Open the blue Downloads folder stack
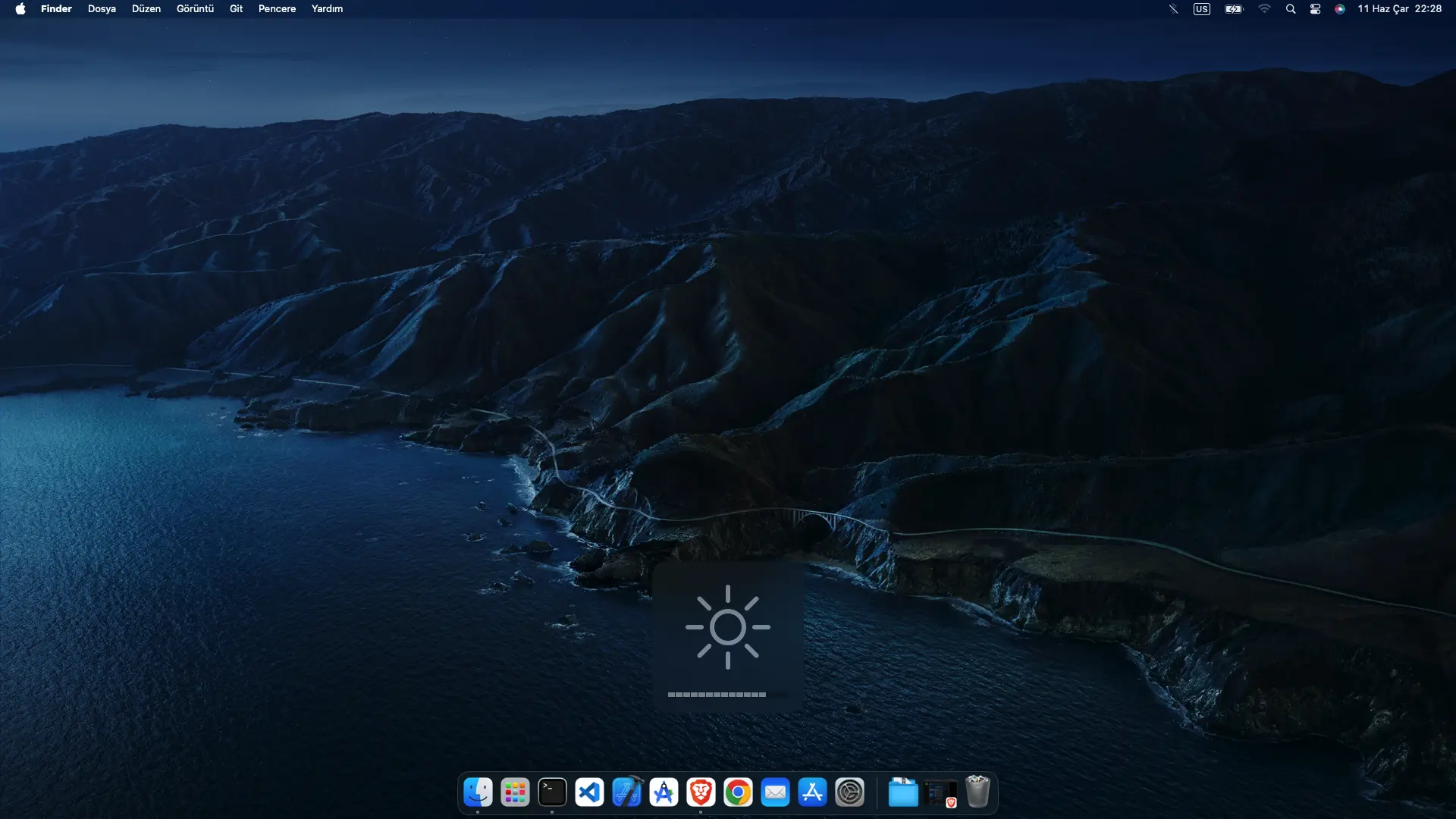 click(x=903, y=792)
